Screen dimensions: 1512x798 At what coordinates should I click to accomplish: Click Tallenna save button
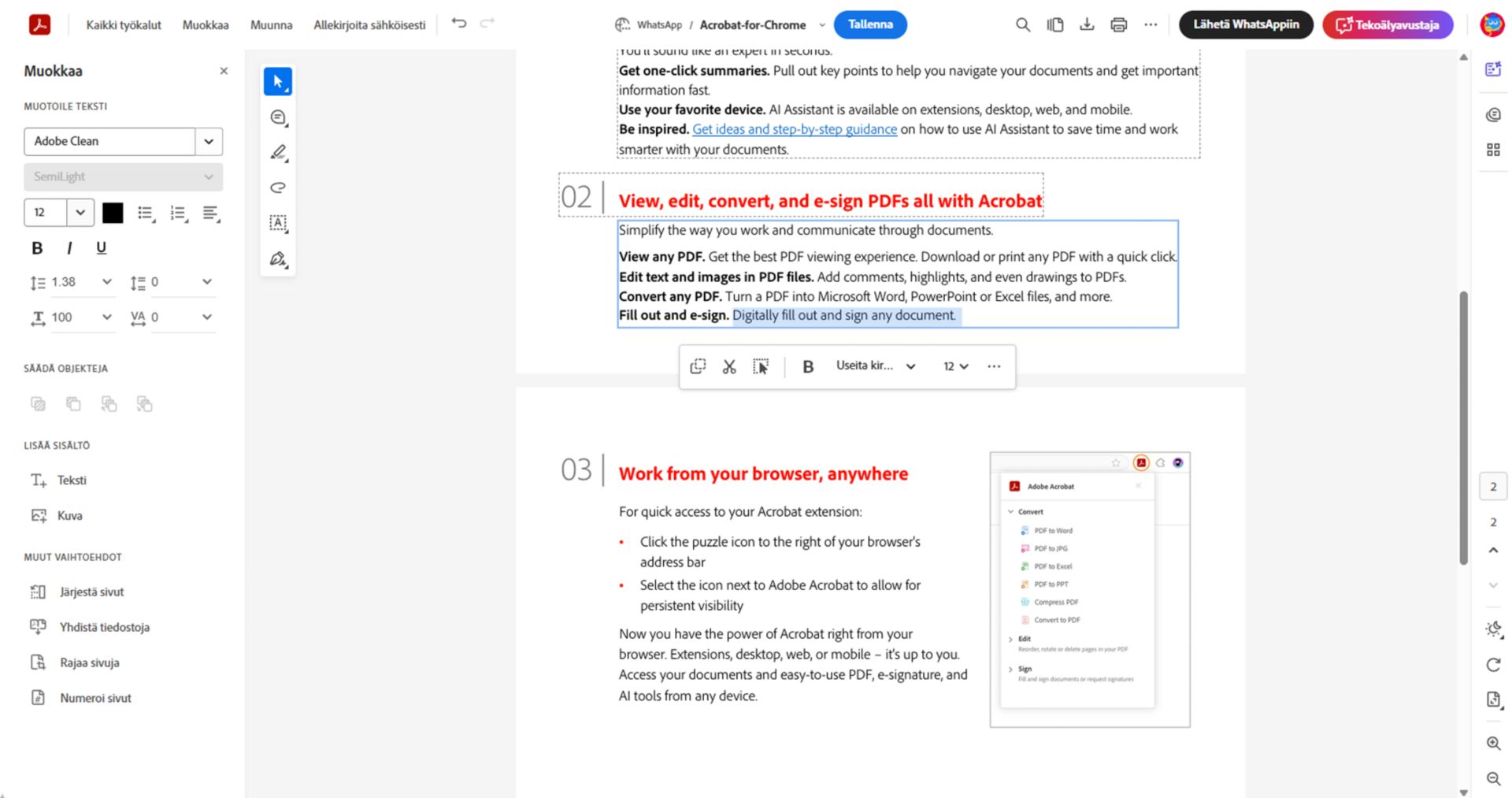point(870,24)
